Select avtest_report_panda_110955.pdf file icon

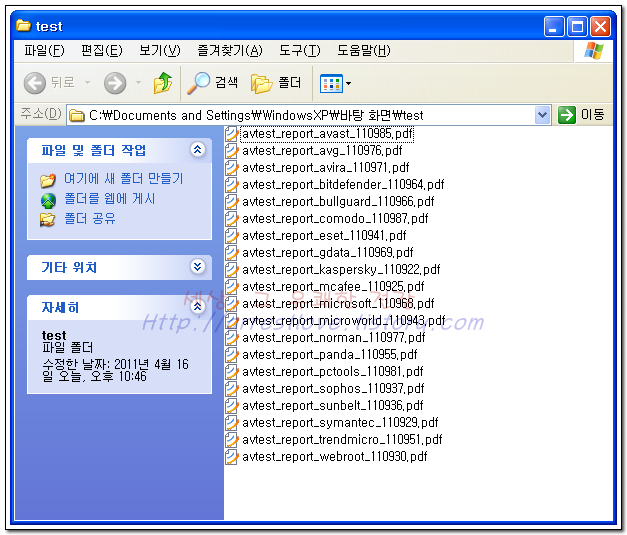click(231, 355)
